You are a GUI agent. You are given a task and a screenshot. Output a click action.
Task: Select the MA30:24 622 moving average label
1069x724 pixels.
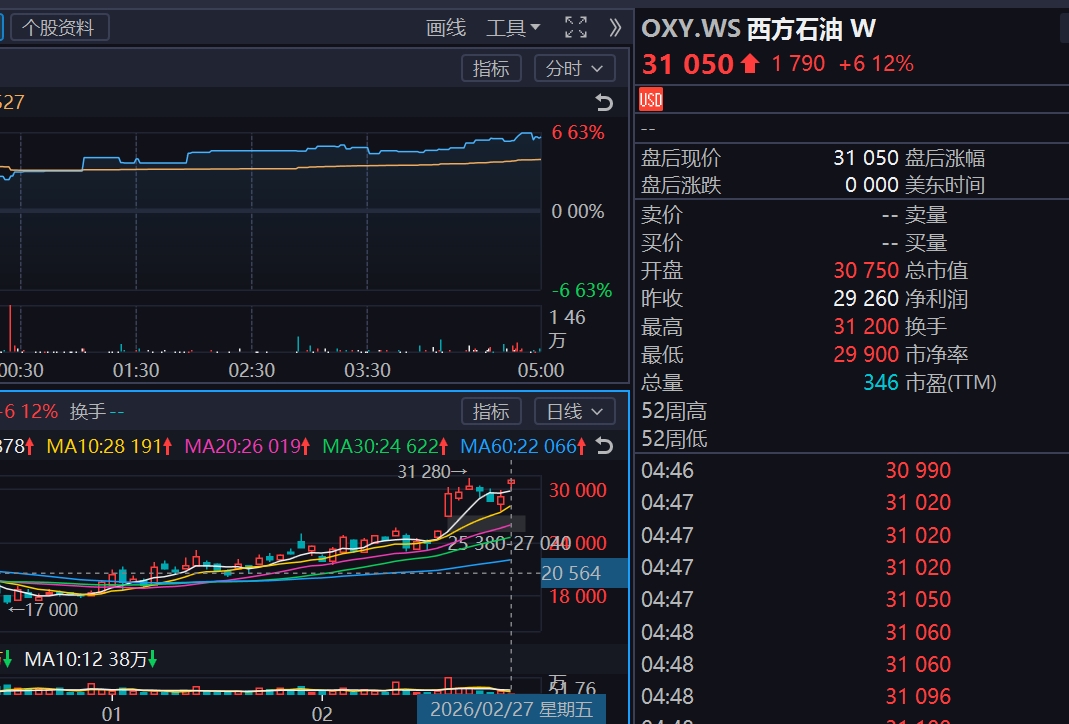pos(385,447)
